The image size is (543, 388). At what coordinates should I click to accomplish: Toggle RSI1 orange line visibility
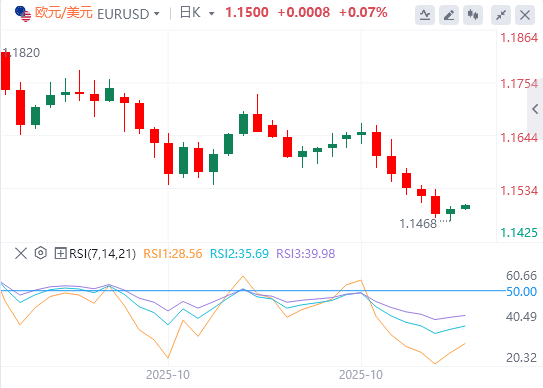[x=173, y=254]
